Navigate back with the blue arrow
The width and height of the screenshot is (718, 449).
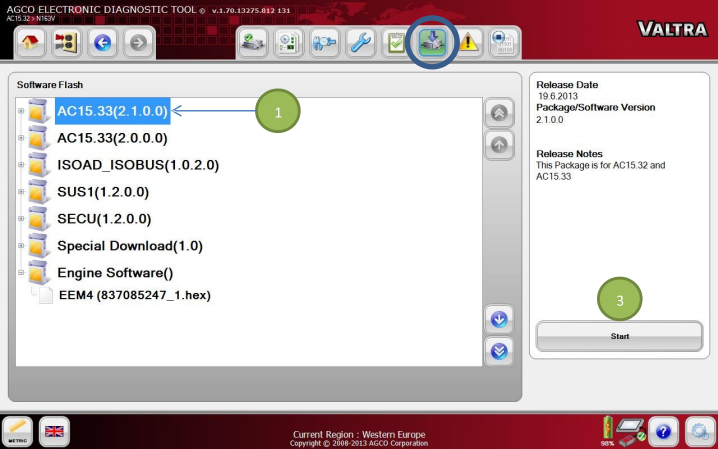102,43
